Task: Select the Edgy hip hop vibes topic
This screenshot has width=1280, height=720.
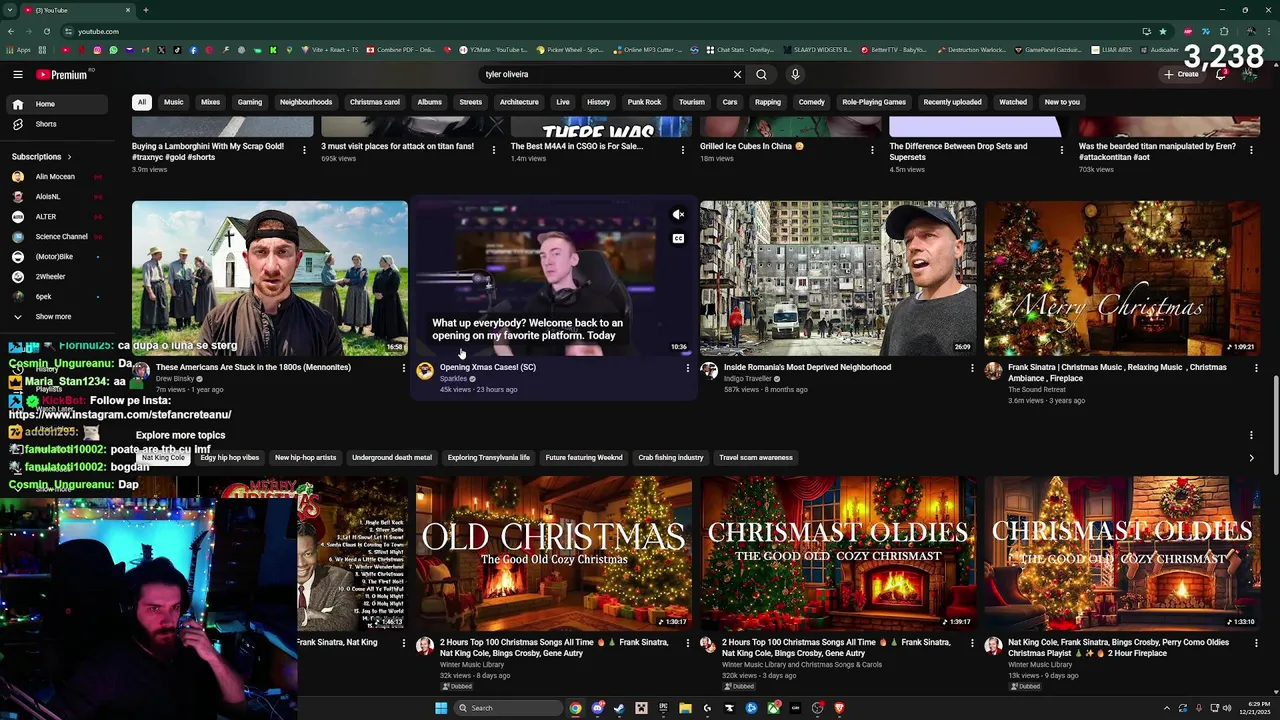Action: coord(230,458)
